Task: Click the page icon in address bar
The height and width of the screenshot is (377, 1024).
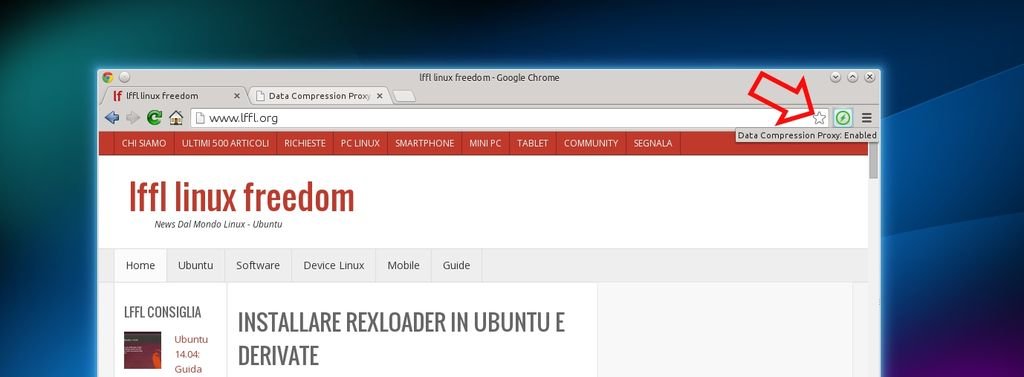Action: (200, 118)
